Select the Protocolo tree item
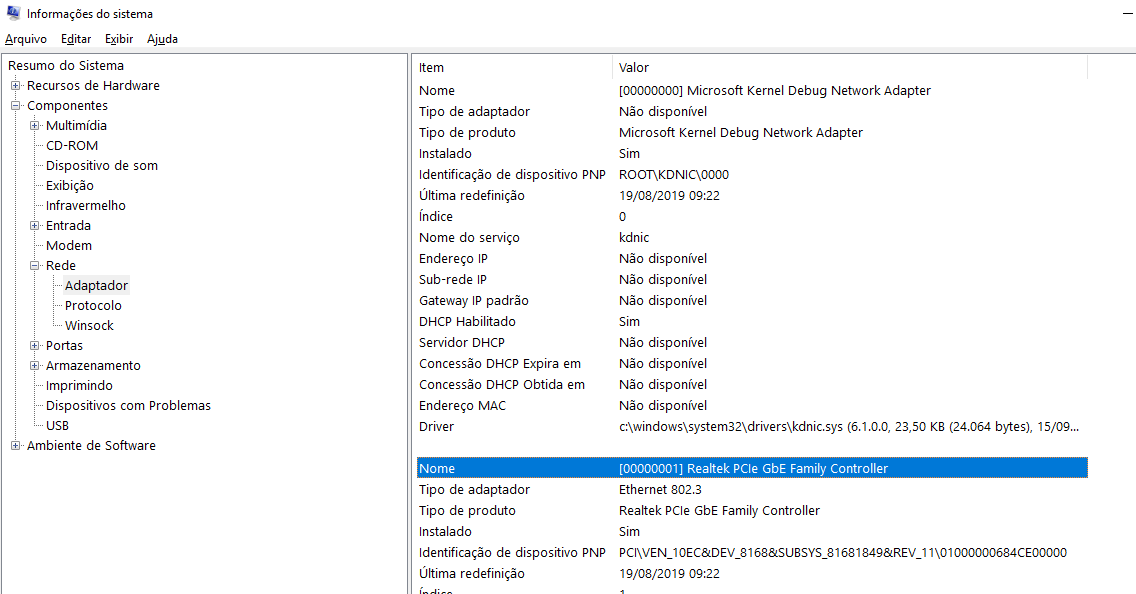1136x594 pixels. tap(93, 306)
